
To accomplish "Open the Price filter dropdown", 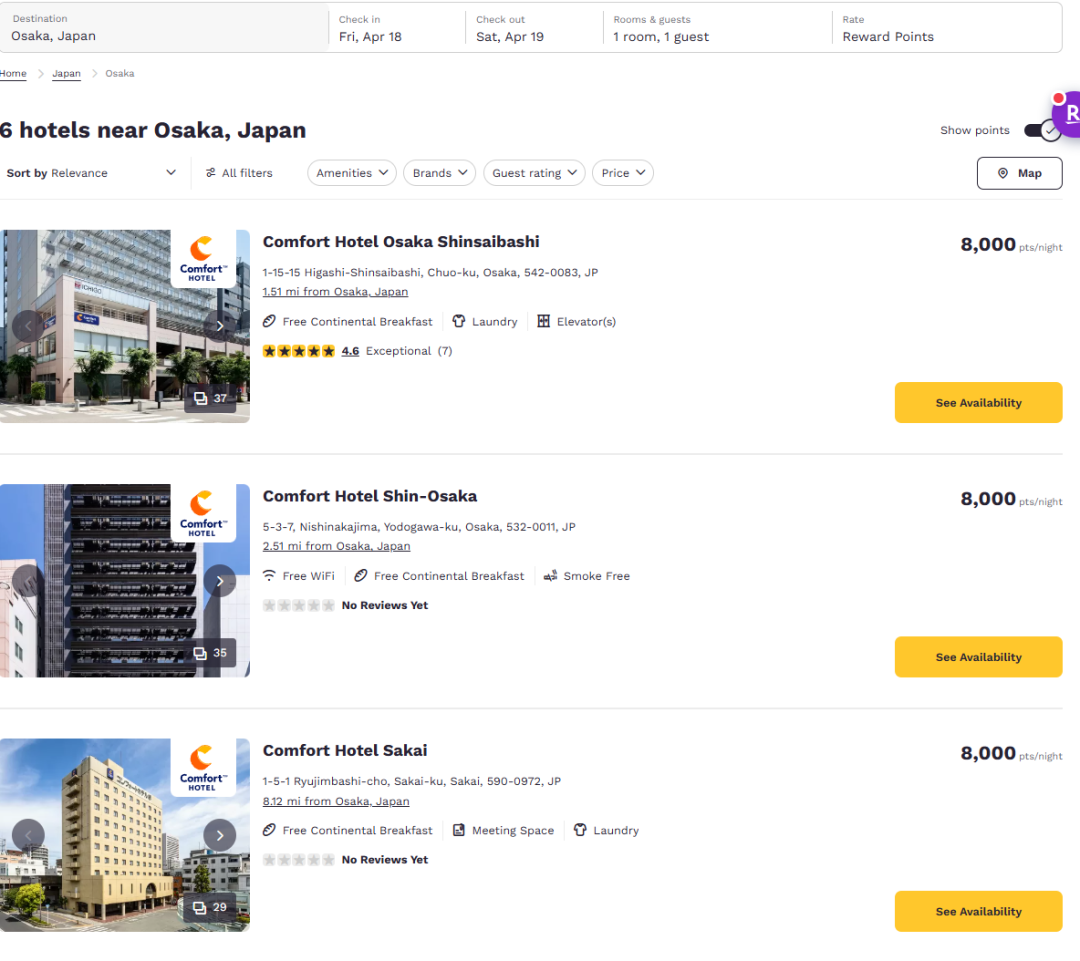I will [622, 173].
